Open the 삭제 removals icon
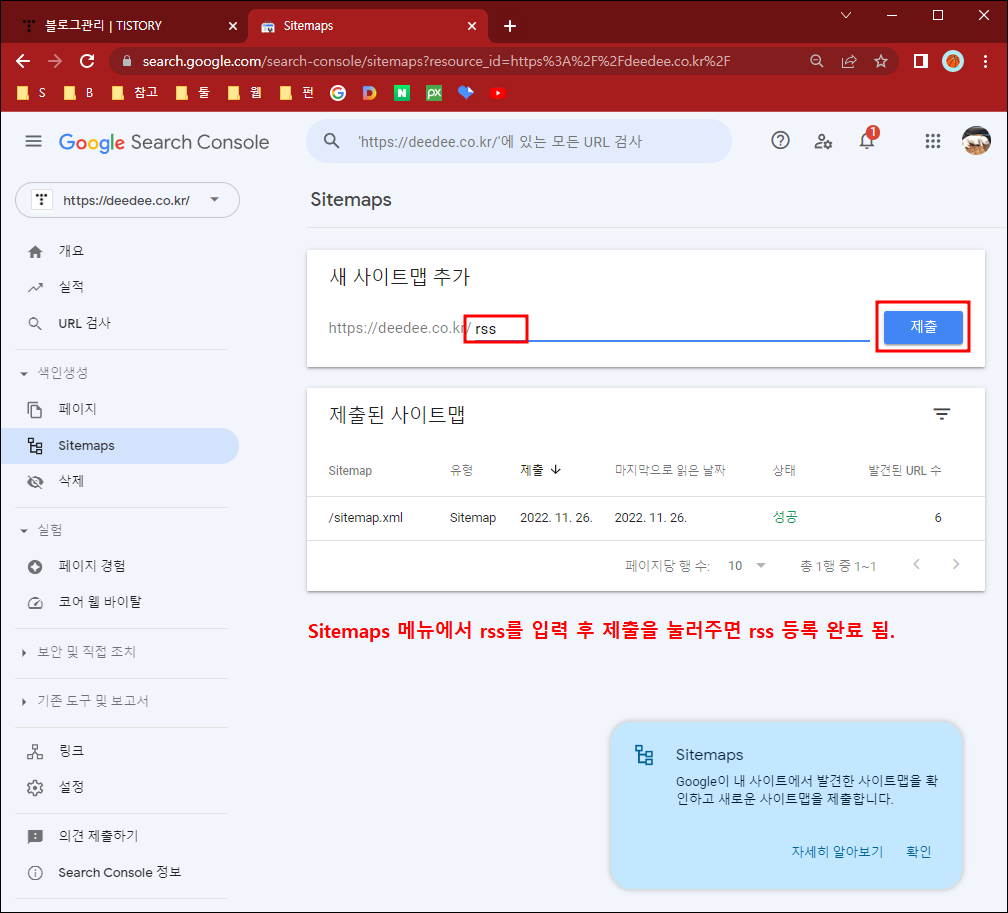 [x=35, y=481]
